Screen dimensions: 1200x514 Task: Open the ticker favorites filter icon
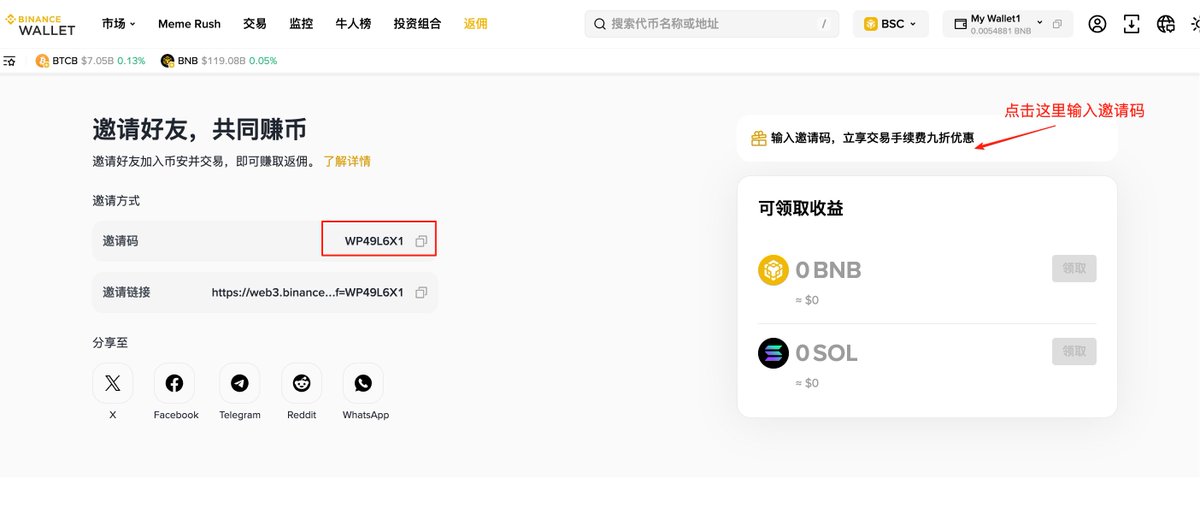[9, 61]
